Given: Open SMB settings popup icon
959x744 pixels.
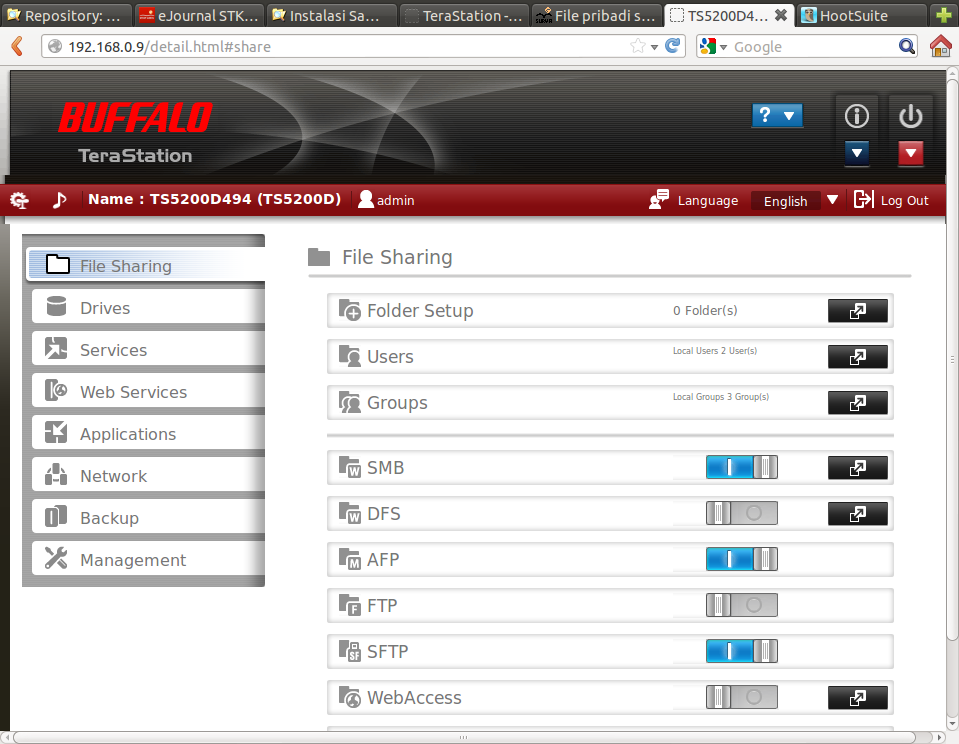Looking at the screenshot, I should pyautogui.click(x=857, y=468).
